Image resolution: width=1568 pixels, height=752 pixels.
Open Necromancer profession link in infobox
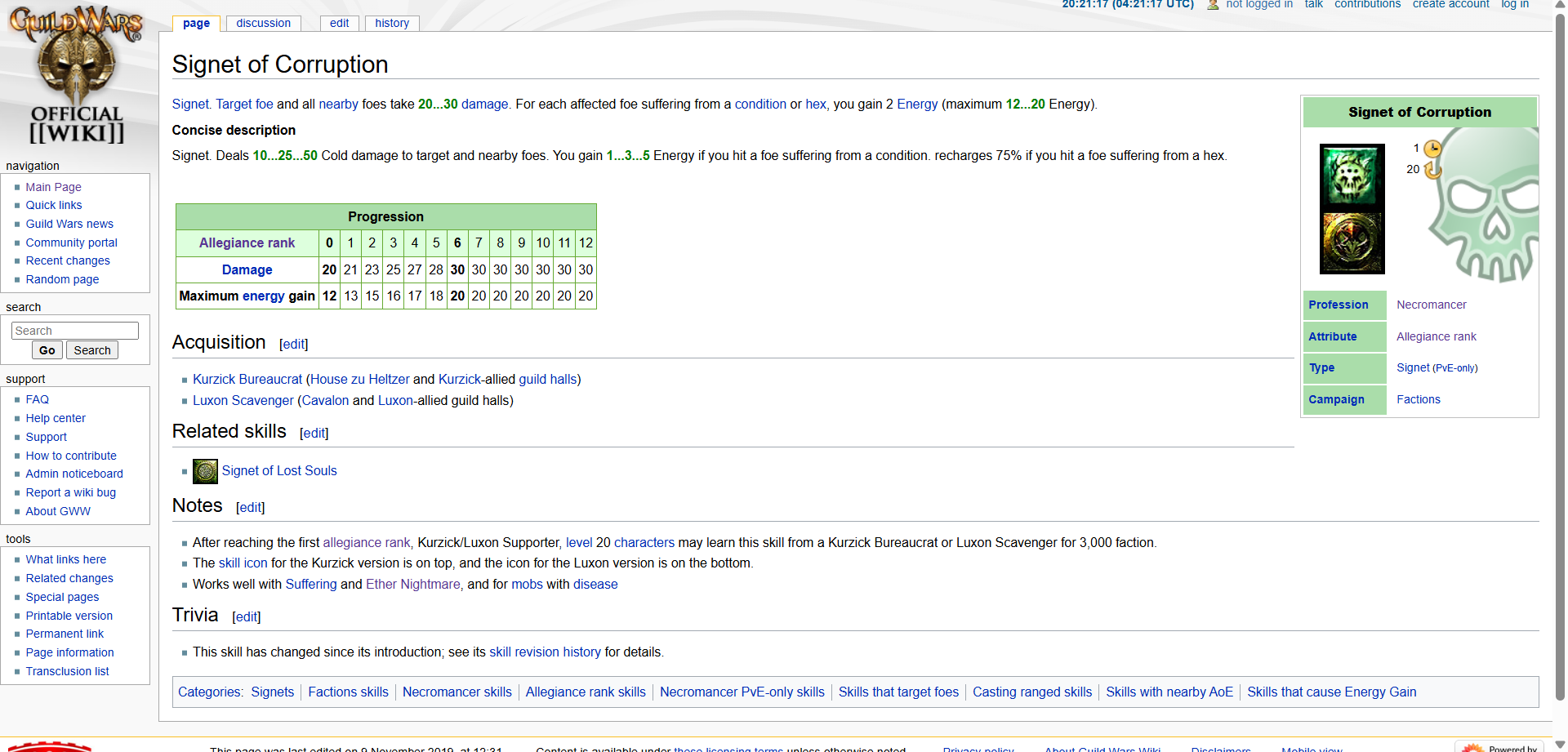point(1431,305)
